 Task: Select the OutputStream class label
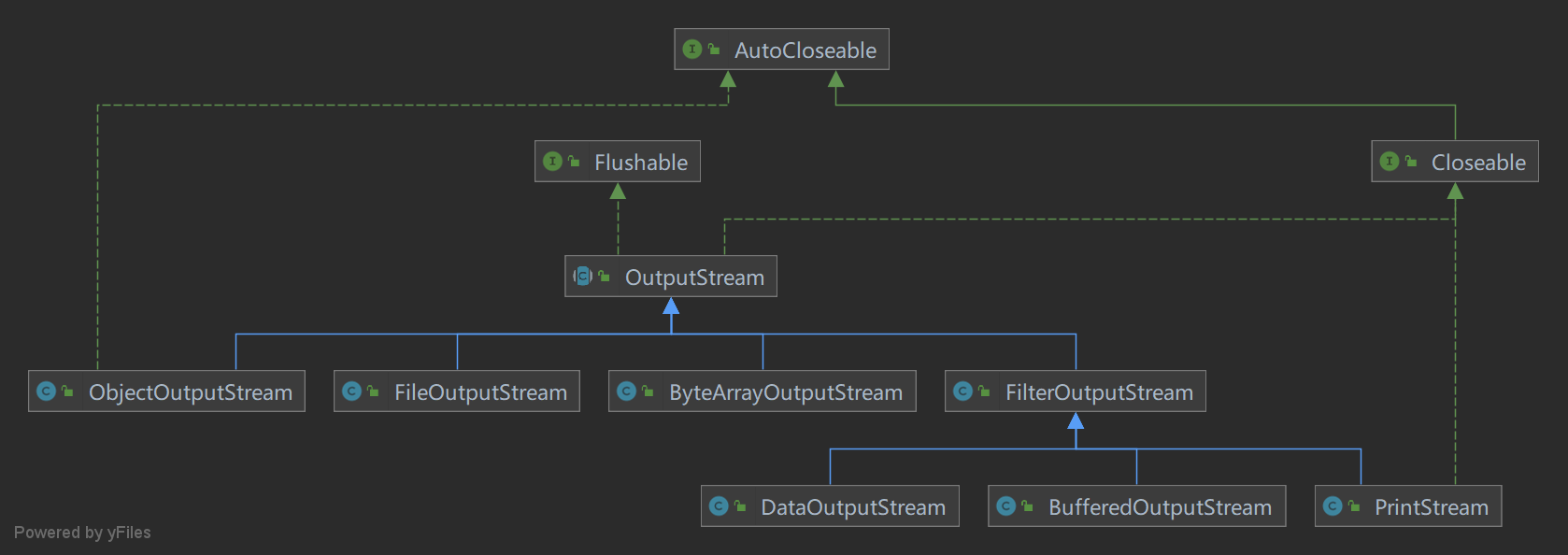click(693, 277)
